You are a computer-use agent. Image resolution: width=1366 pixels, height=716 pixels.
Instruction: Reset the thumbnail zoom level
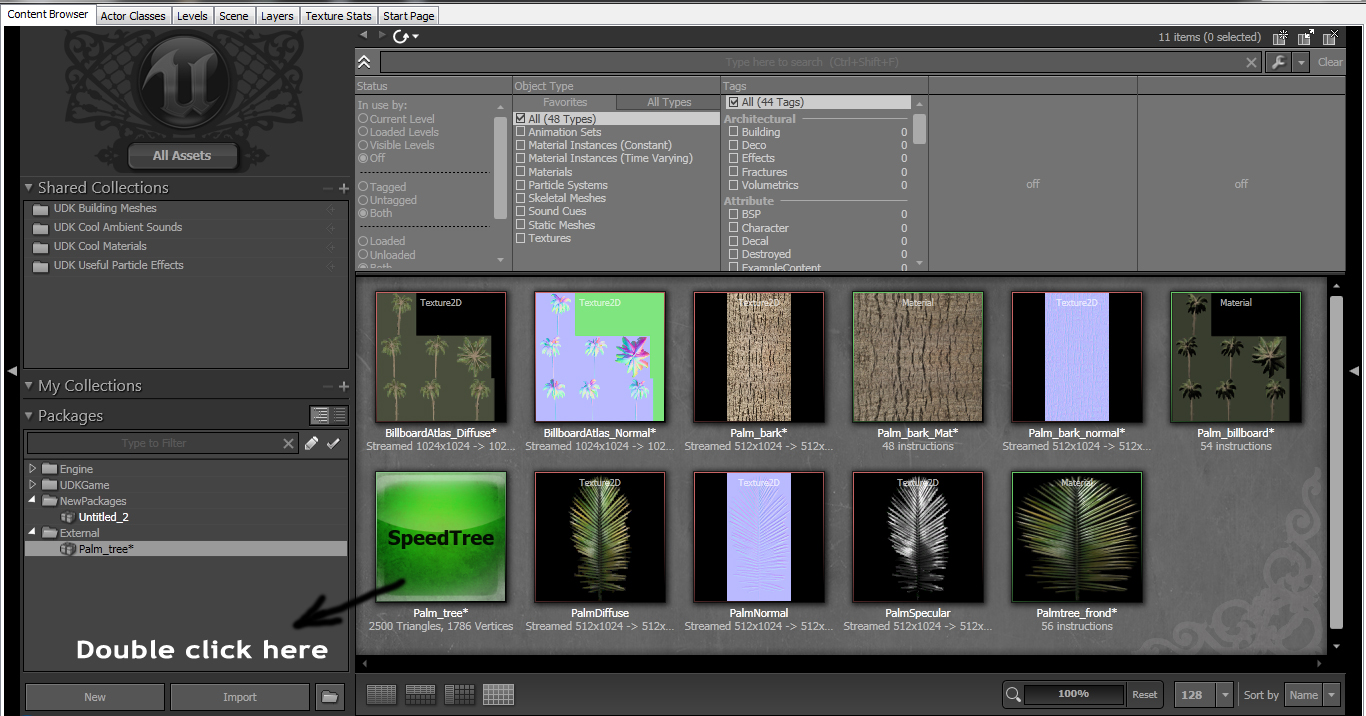(x=1145, y=694)
